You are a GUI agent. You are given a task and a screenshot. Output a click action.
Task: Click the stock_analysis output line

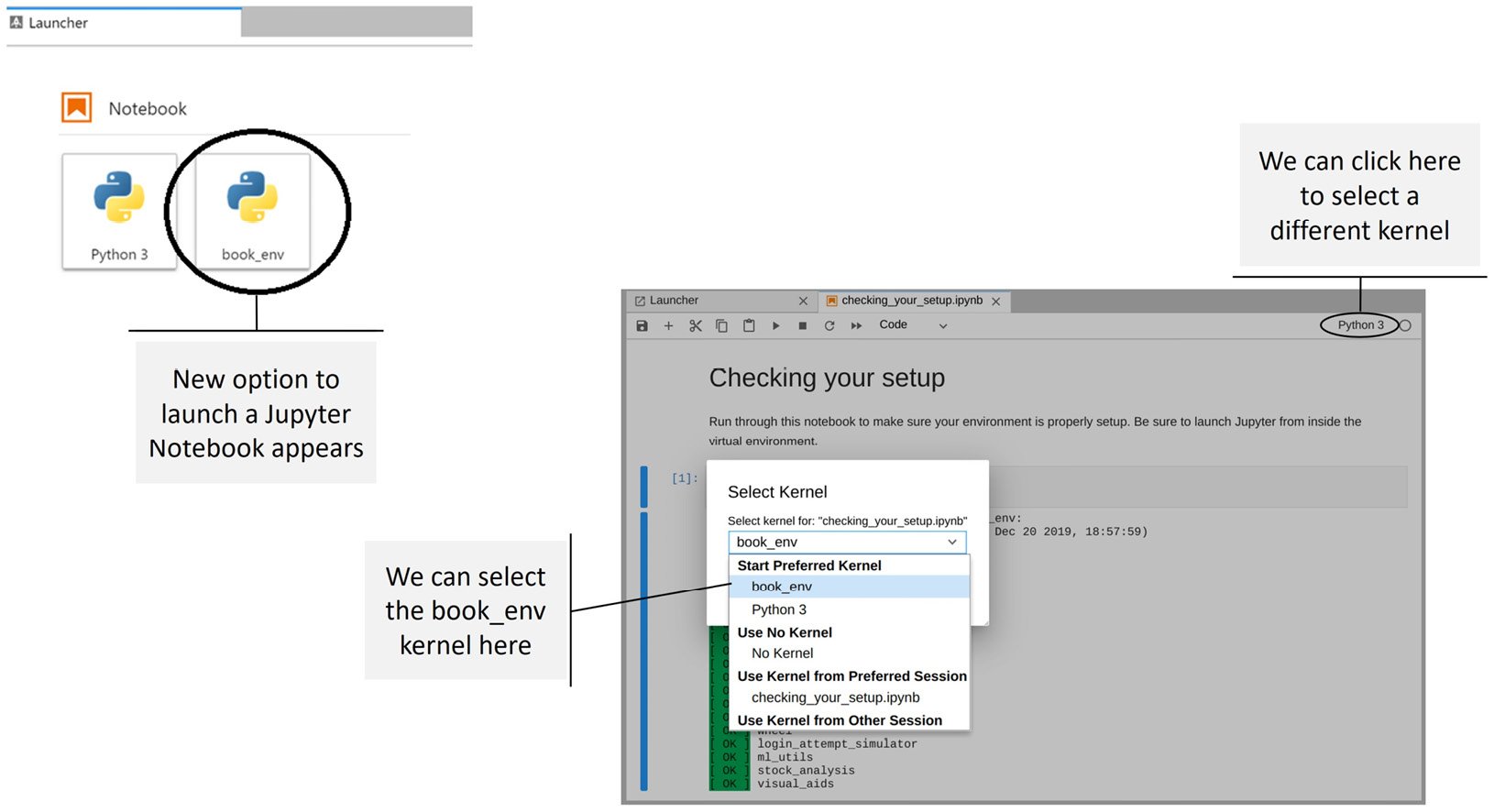click(x=806, y=771)
